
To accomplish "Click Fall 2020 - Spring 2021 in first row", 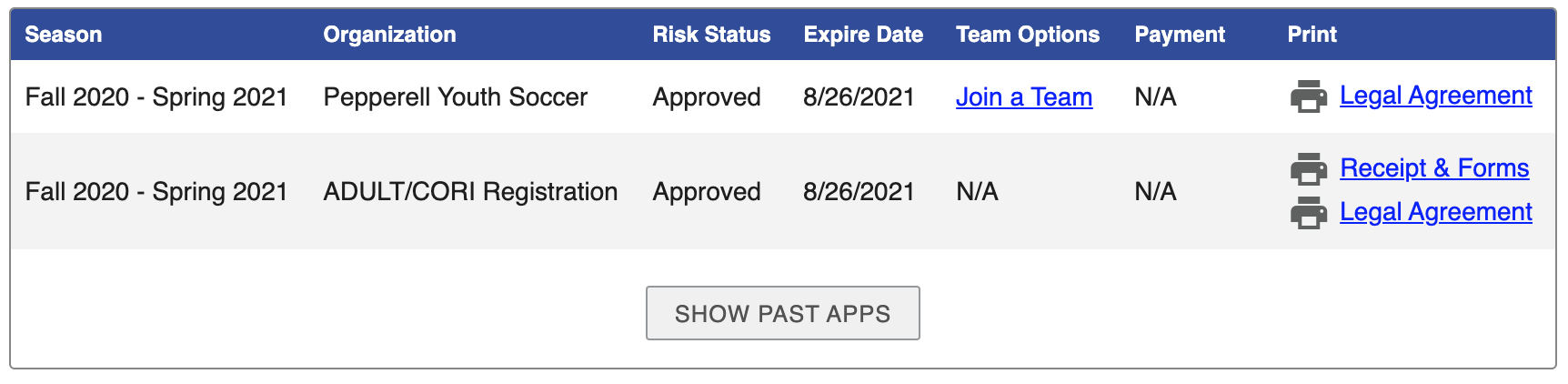I will (x=156, y=97).
